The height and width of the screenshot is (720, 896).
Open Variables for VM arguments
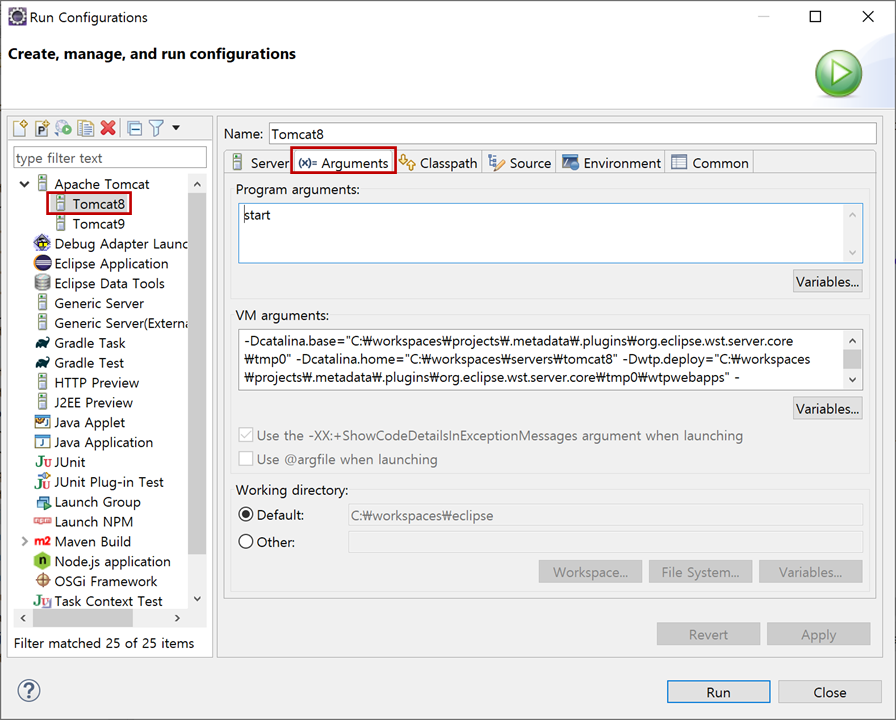tap(827, 409)
